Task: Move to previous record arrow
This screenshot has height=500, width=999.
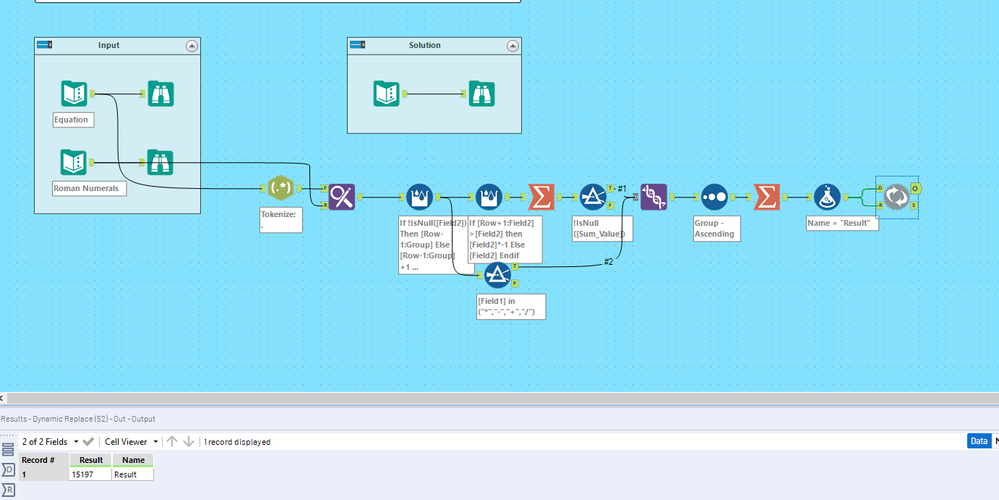Action: coord(172,441)
